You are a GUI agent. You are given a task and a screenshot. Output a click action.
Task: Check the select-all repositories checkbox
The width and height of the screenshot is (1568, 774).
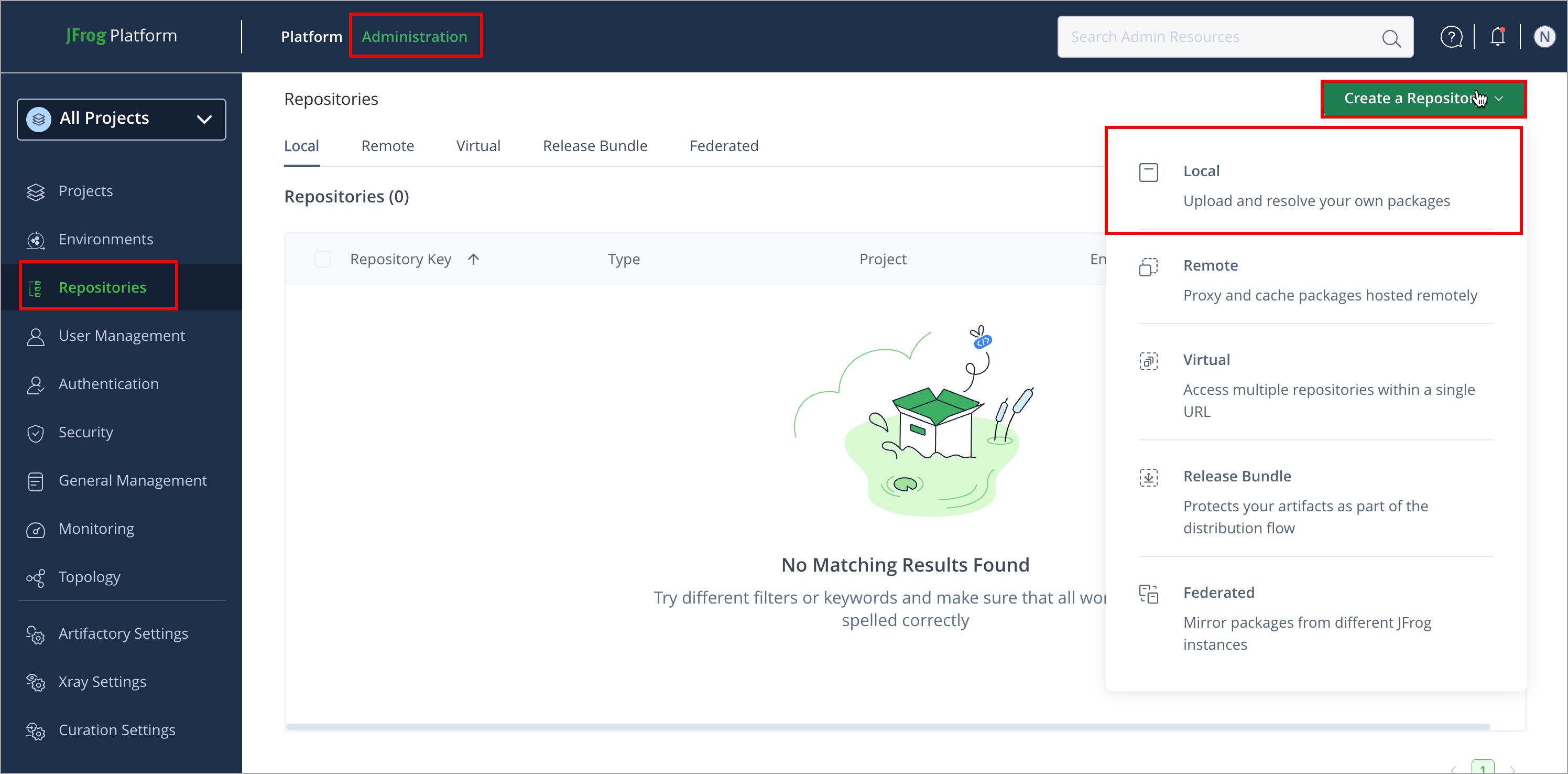pyautogui.click(x=323, y=259)
